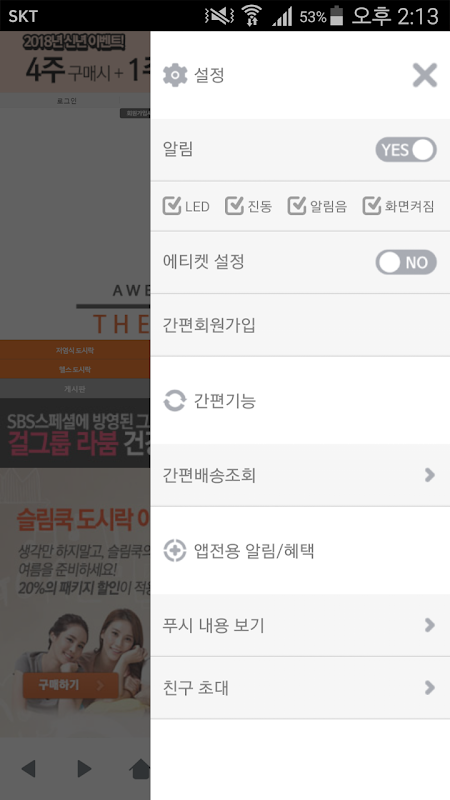Open the 간편회원가입 menu item

300,325
